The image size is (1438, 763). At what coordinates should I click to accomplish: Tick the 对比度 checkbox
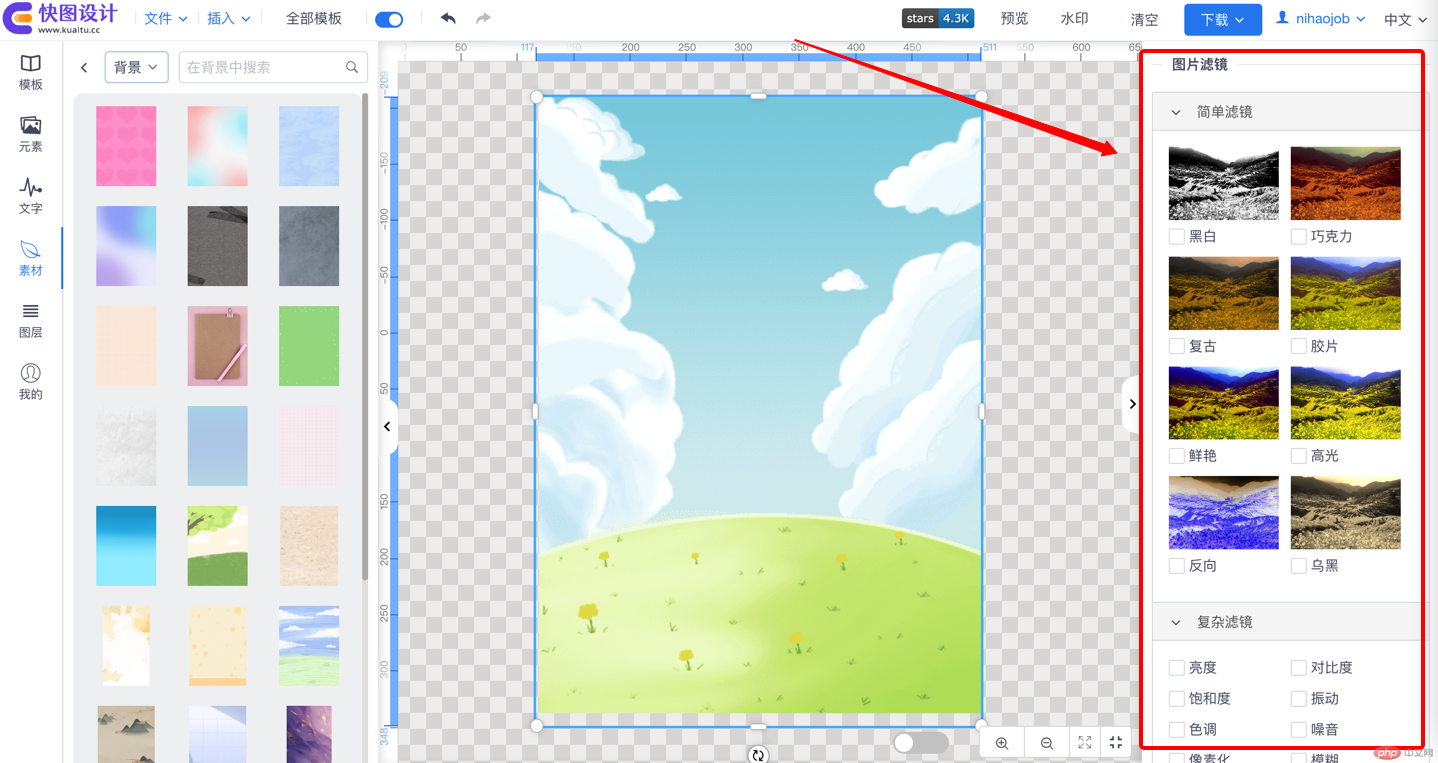1299,668
